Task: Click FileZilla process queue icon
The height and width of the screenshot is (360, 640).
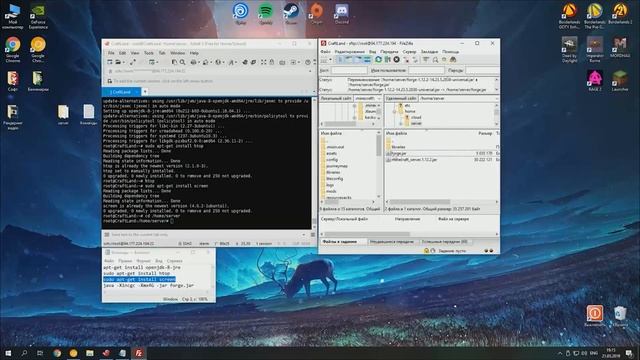Action: [387, 60]
